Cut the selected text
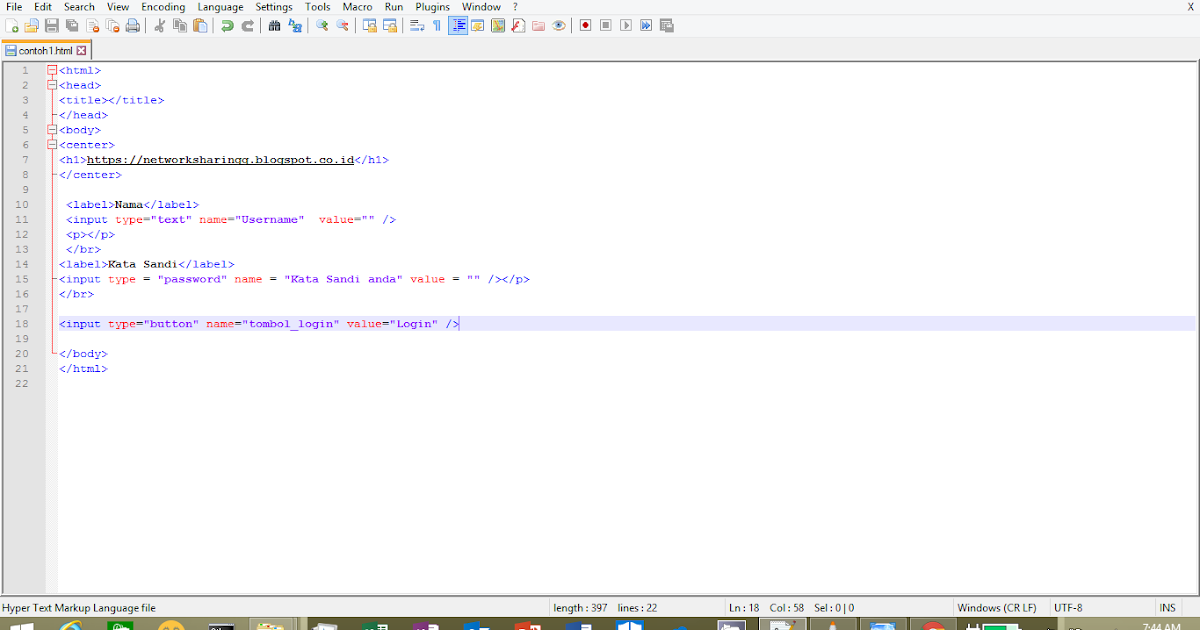Screen dimensions: 1200x630 click(x=159, y=25)
